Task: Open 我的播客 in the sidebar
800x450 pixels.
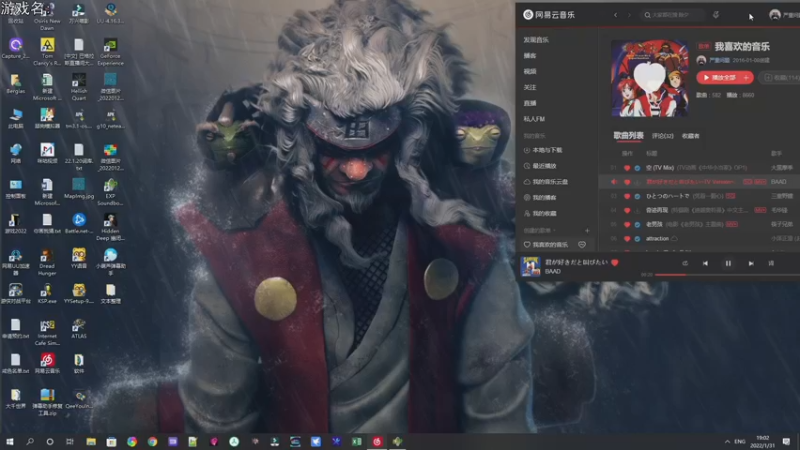Action: click(540, 197)
